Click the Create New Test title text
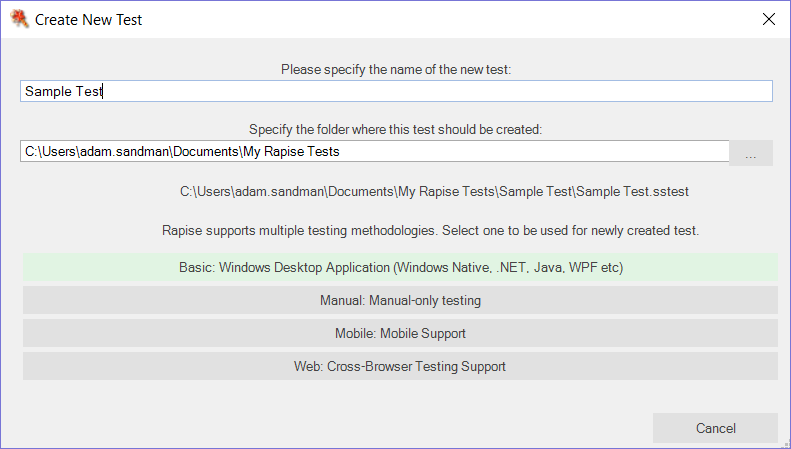This screenshot has width=791, height=449. point(89,19)
